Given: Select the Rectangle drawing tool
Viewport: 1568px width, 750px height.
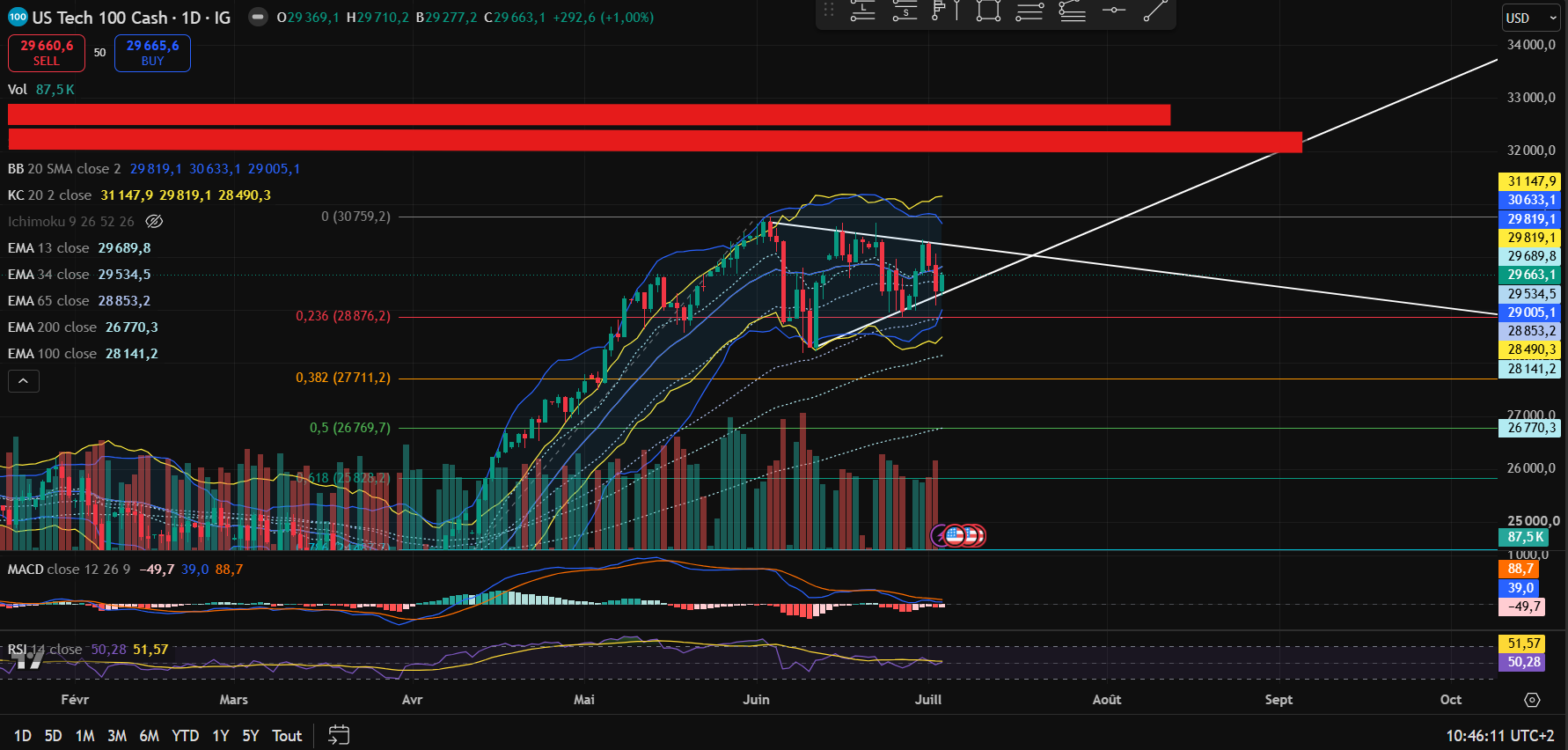Looking at the screenshot, I should click(988, 11).
